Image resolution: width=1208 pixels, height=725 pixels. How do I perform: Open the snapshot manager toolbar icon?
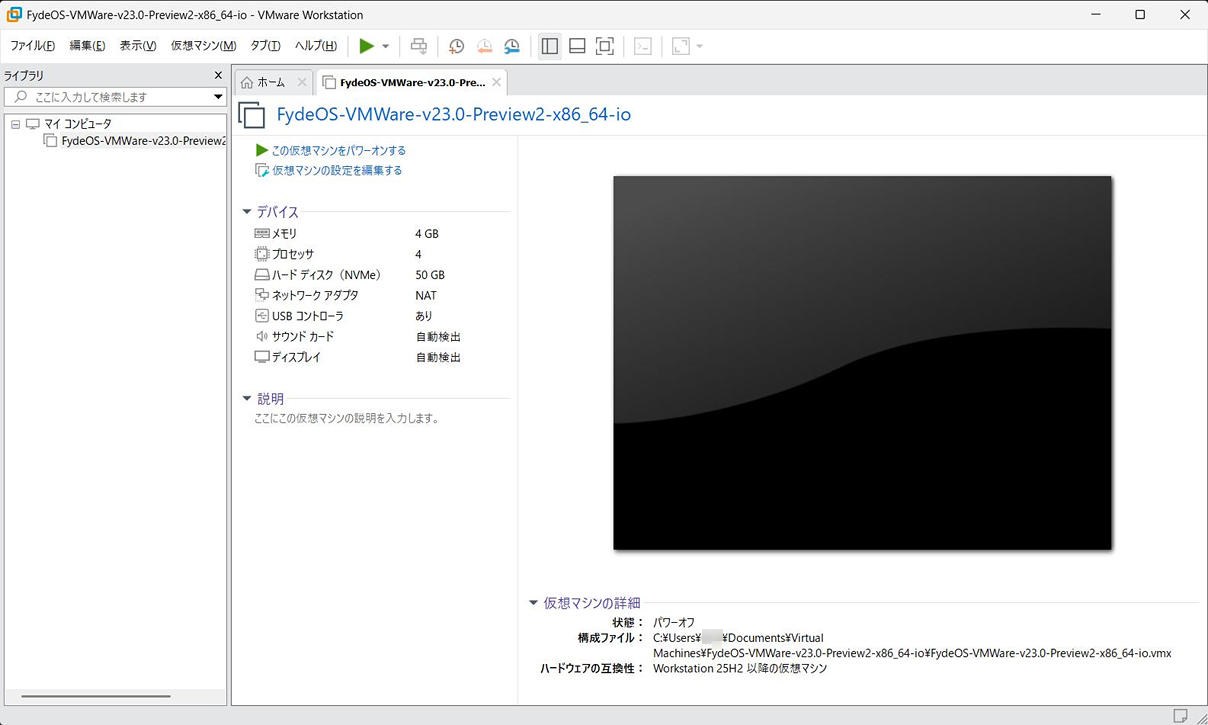click(512, 46)
